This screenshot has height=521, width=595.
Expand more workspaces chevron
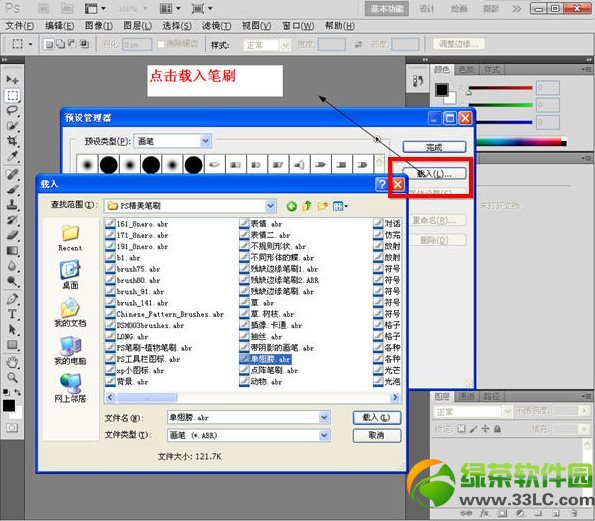point(516,8)
